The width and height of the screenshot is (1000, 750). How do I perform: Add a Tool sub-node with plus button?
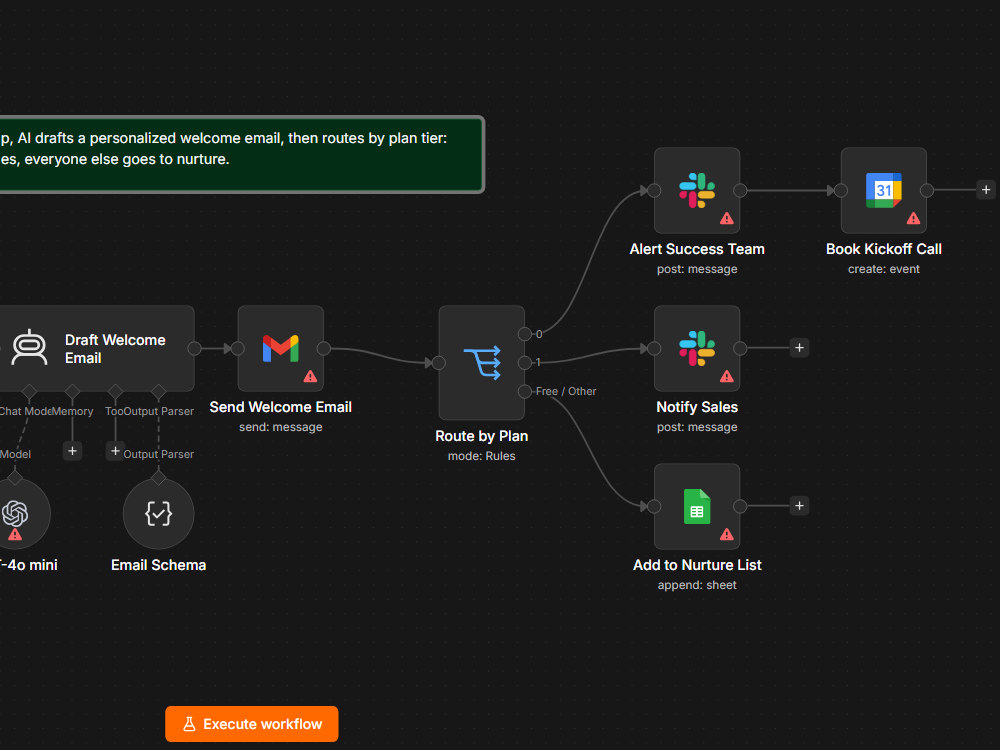tap(115, 451)
